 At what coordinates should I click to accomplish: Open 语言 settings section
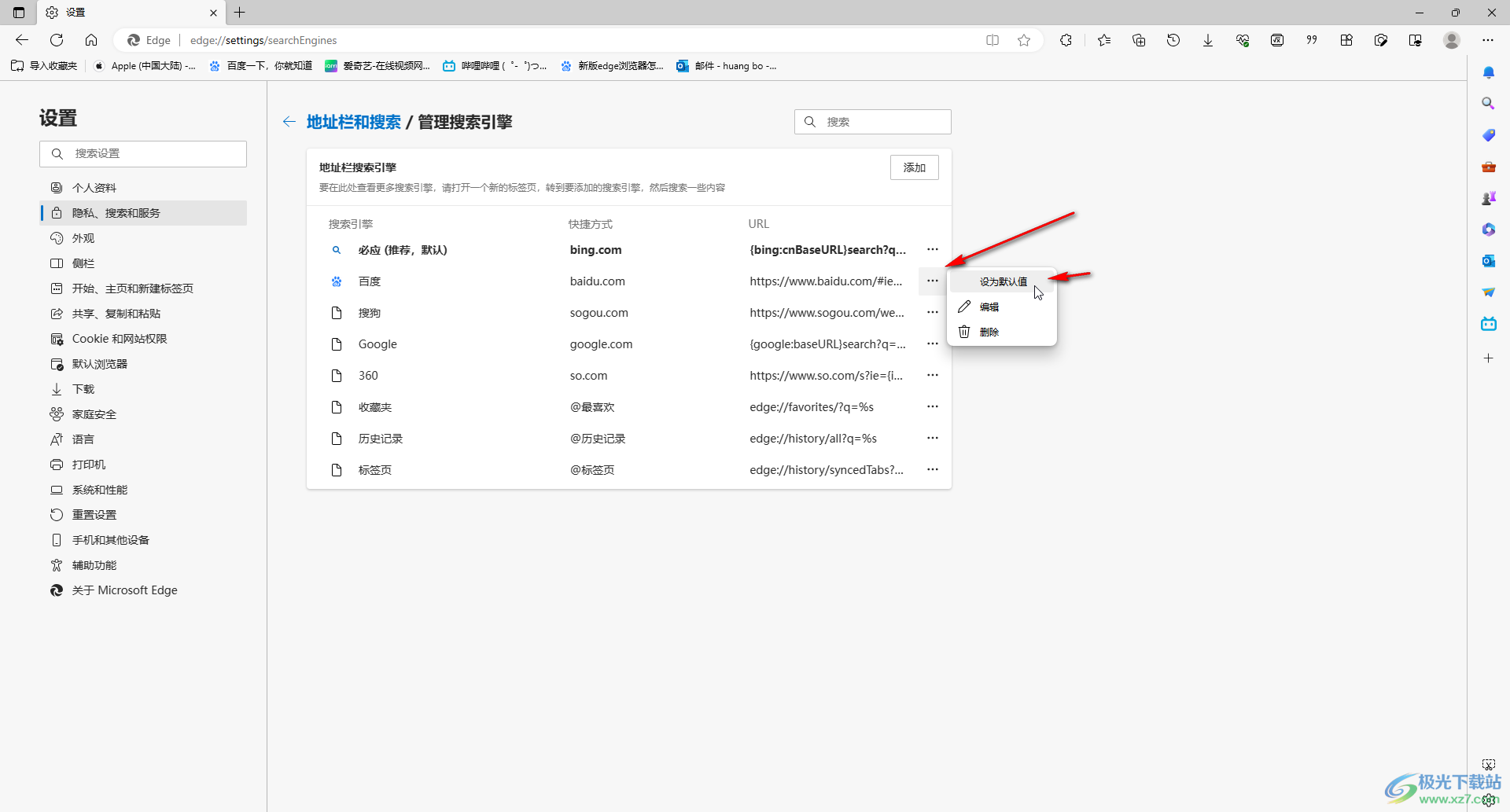tap(143, 439)
